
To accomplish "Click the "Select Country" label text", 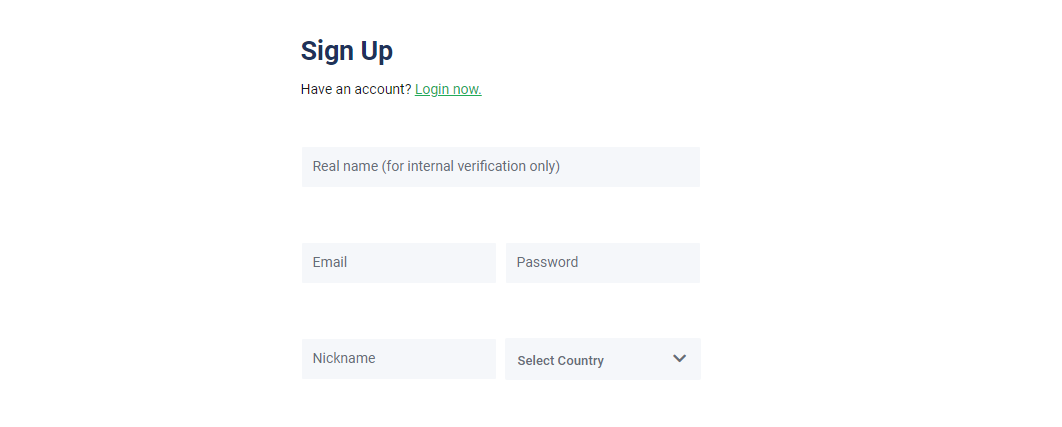I will tap(560, 361).
